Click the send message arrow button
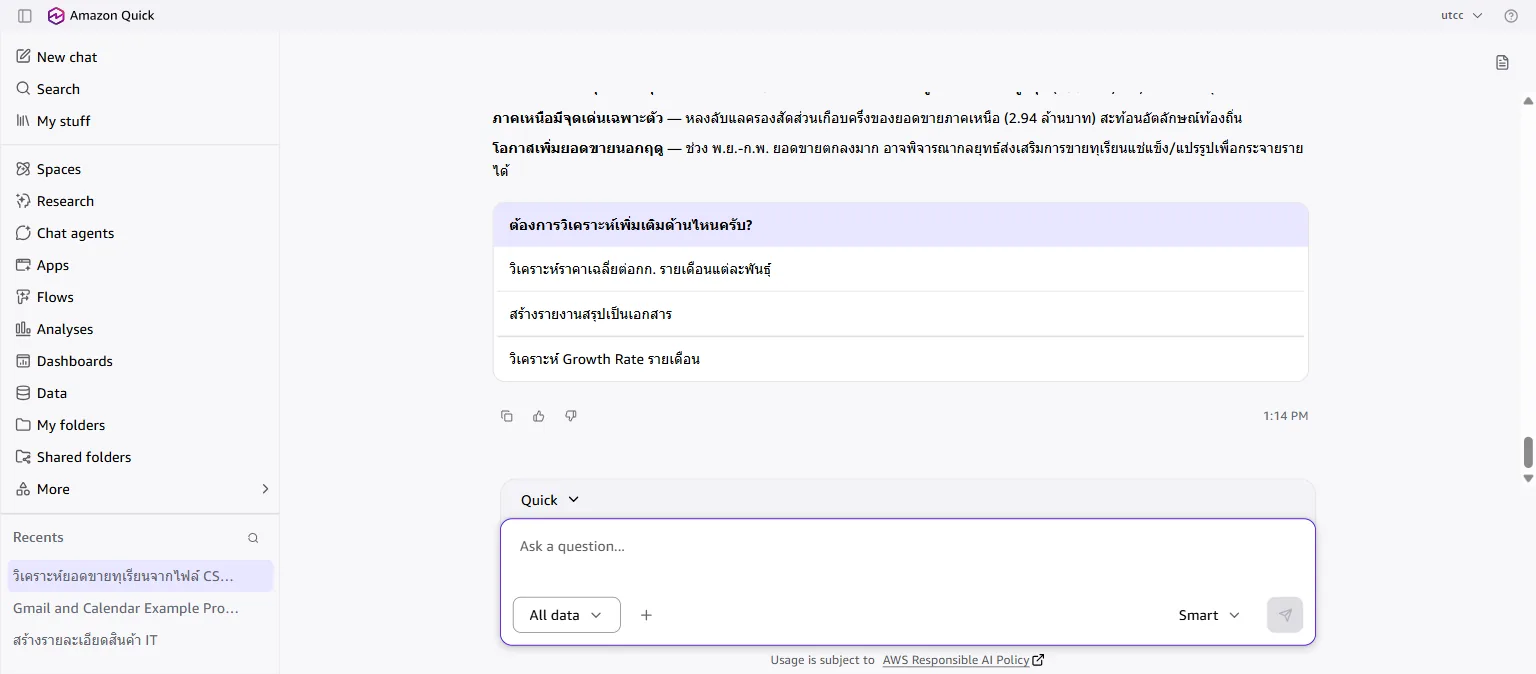 (x=1285, y=615)
